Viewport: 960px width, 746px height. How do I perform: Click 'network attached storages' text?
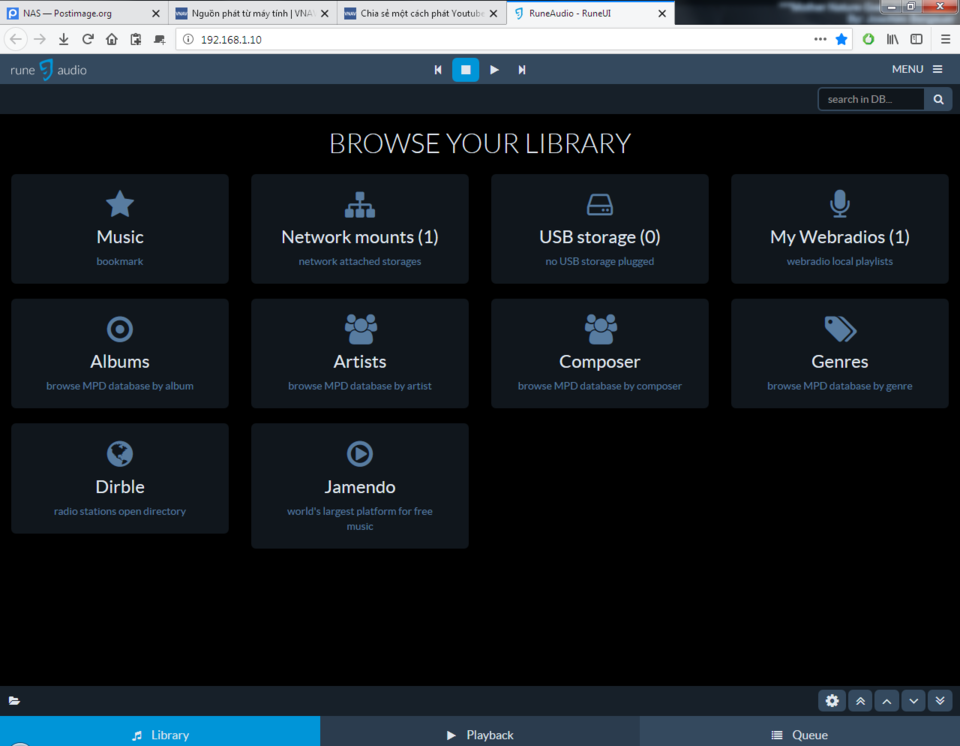[x=360, y=262]
